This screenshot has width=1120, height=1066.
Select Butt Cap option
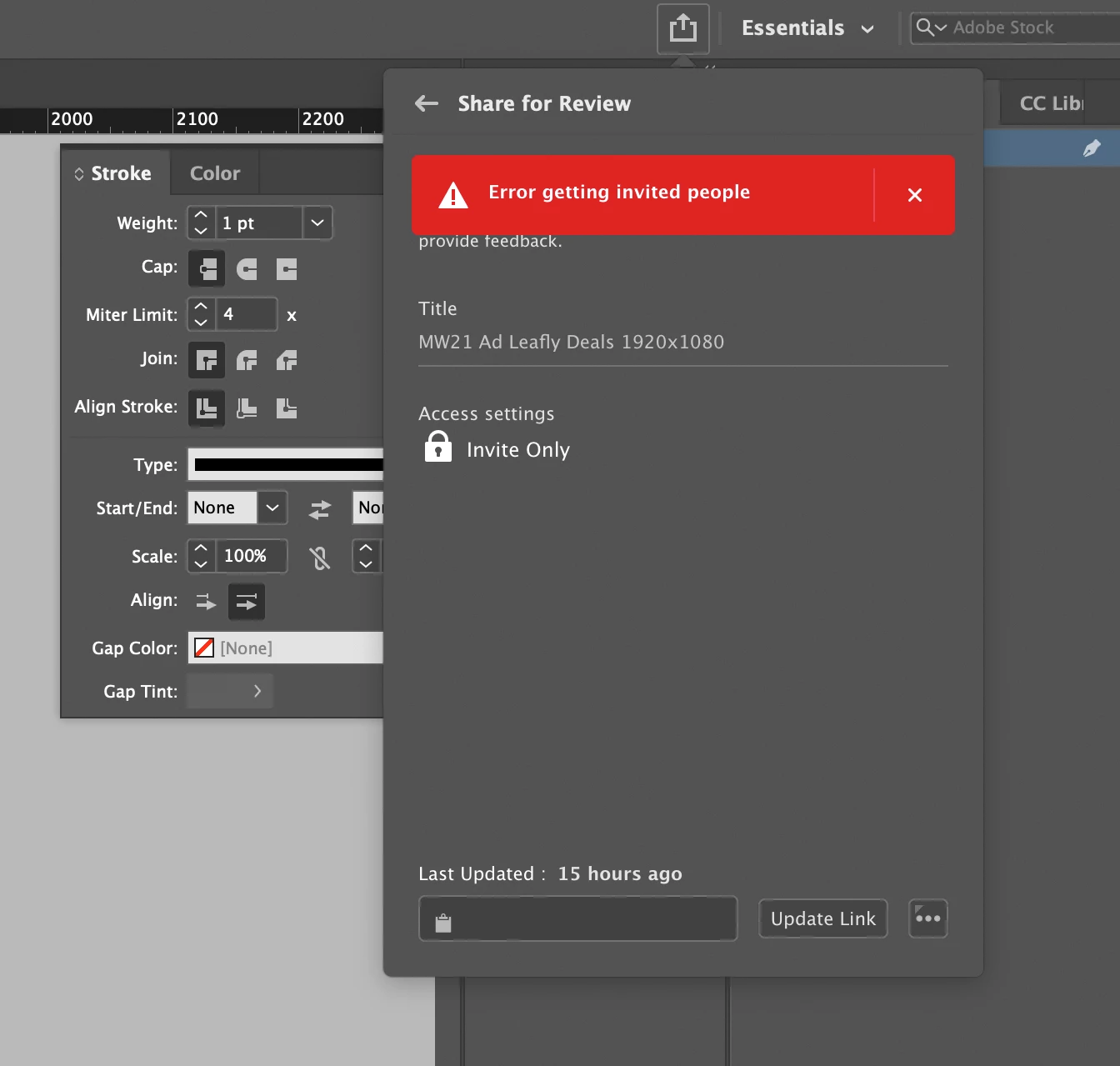pos(207,269)
